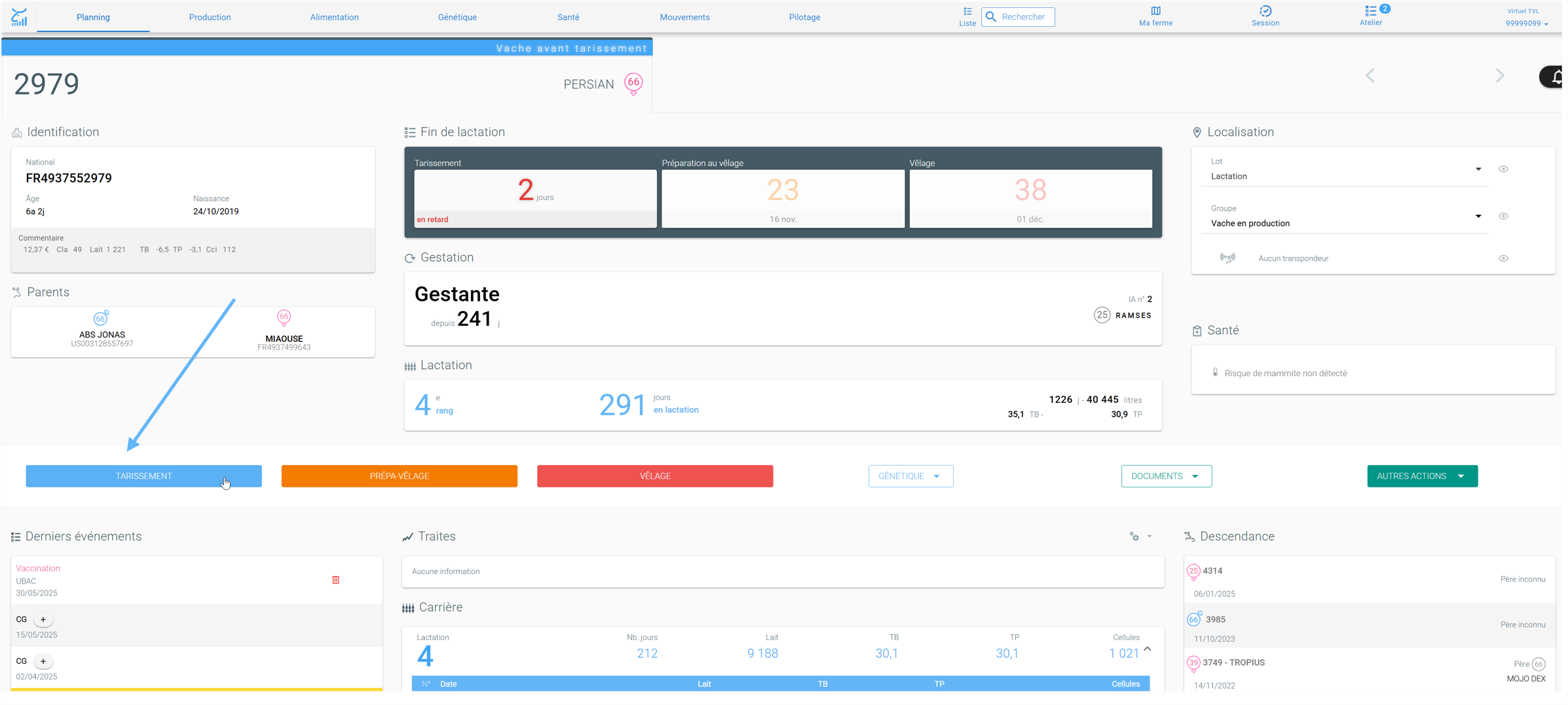
Task: Open the Autres actions dropdown
Action: [1422, 476]
